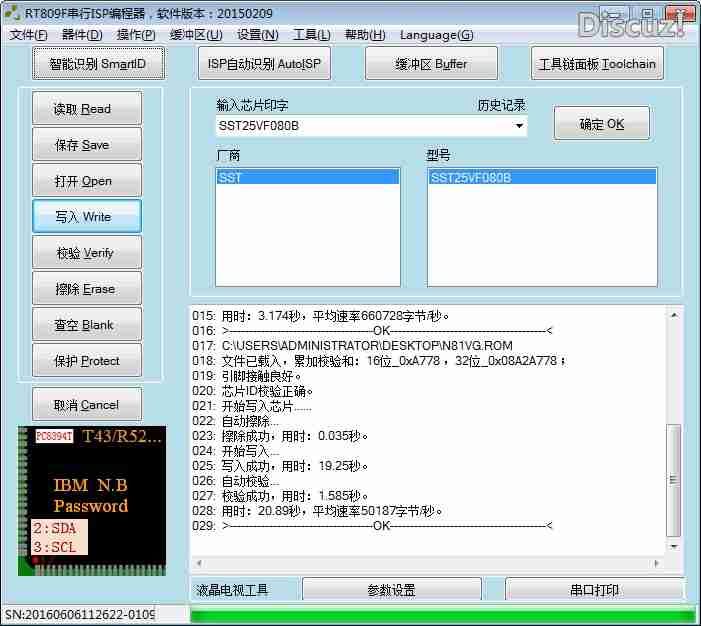This screenshot has height=626, width=701.
Task: Open the 文件(F) menu
Action: 28,35
